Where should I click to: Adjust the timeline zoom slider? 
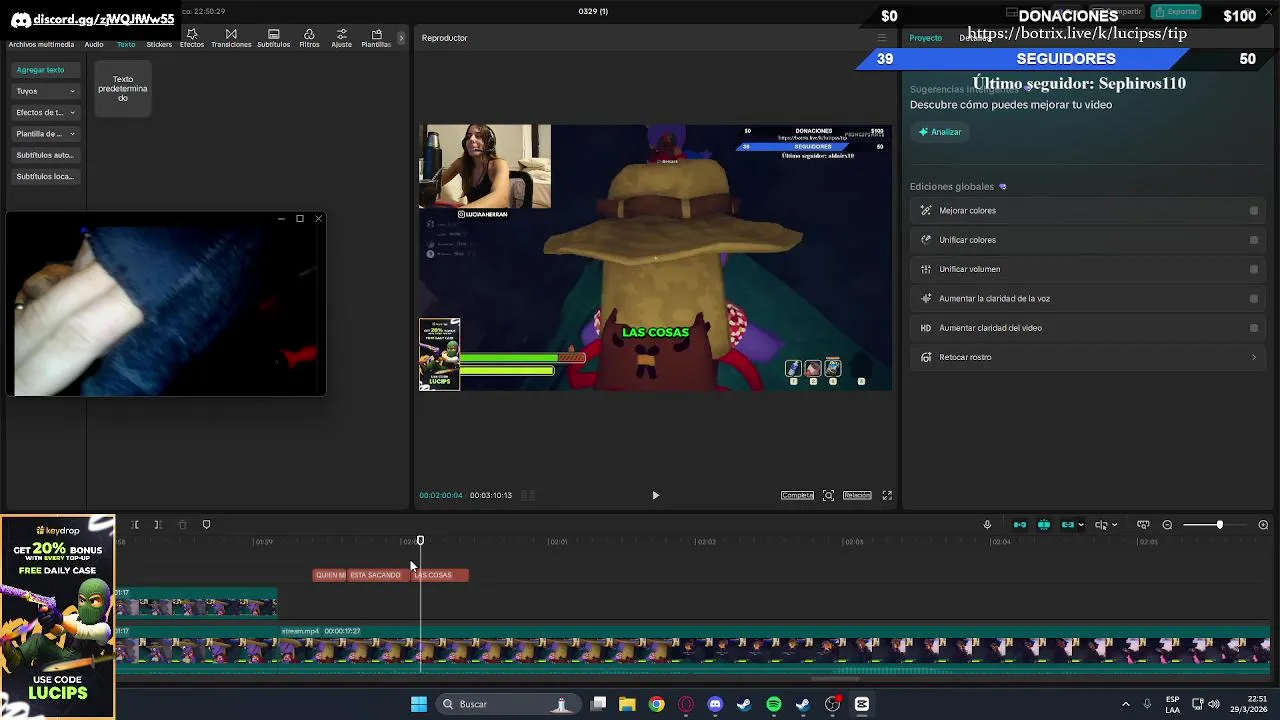[1218, 525]
